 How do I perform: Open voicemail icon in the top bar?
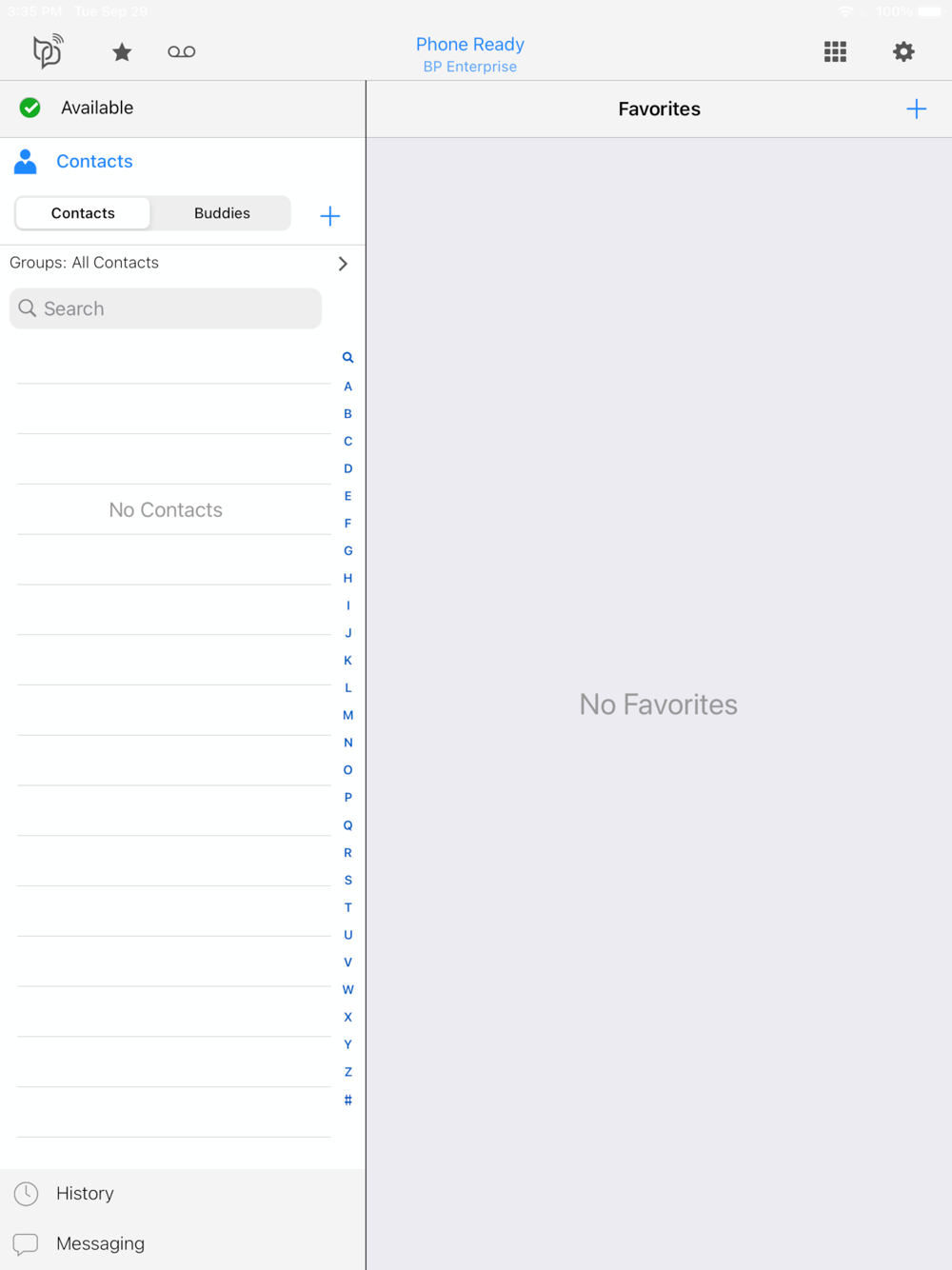pos(182,51)
